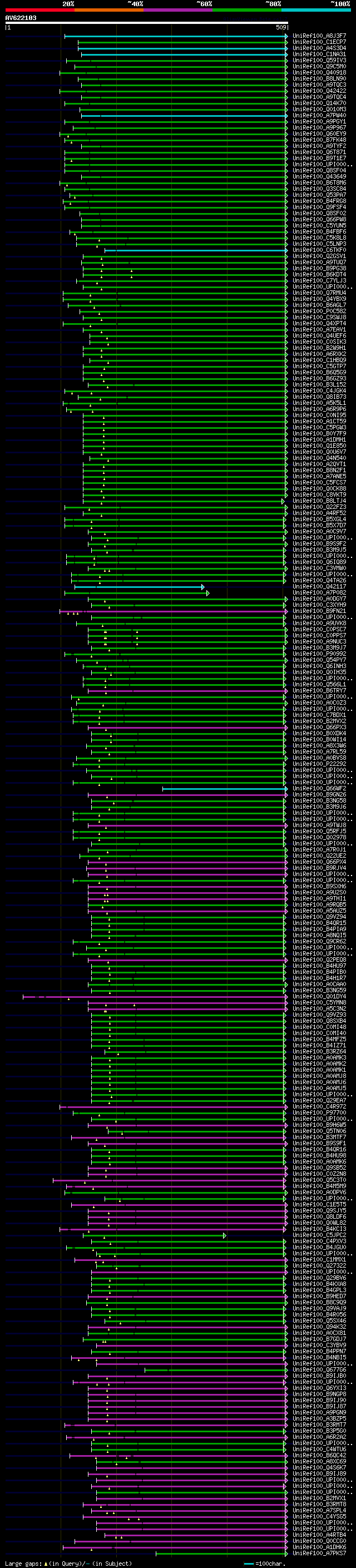Select label UniRef100_Q566L1

pyautogui.click(x=319, y=684)
